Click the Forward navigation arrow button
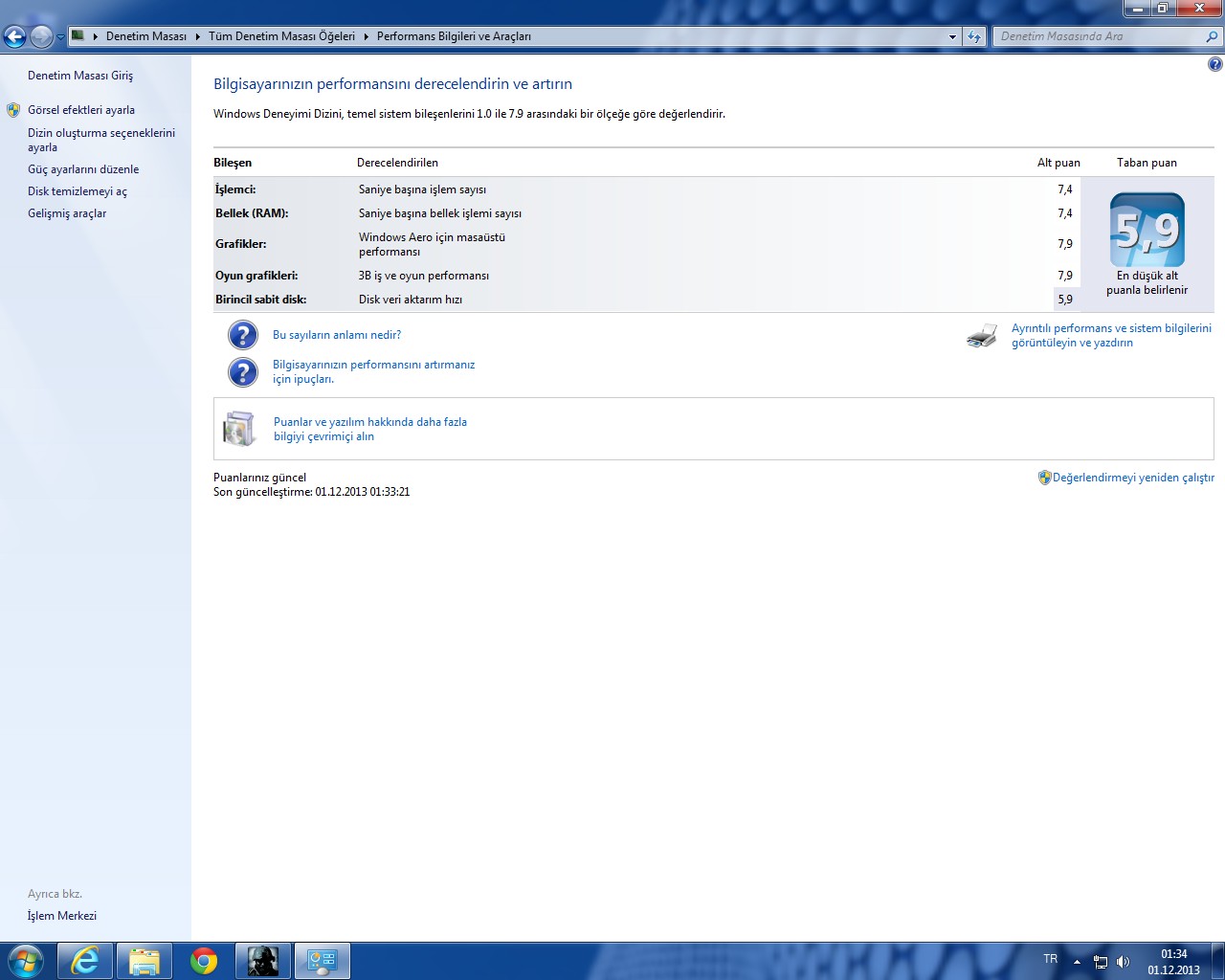The height and width of the screenshot is (980, 1225). click(41, 36)
